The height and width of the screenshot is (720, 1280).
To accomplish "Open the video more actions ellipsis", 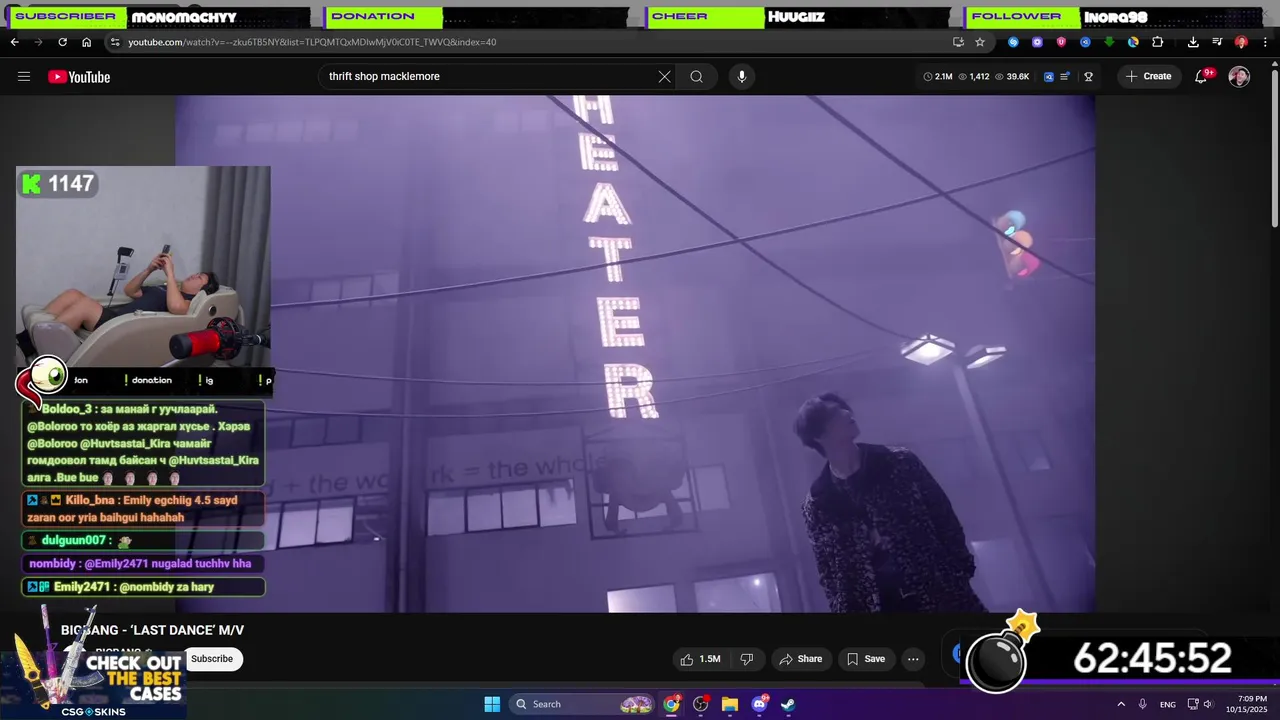I will pyautogui.click(x=913, y=659).
